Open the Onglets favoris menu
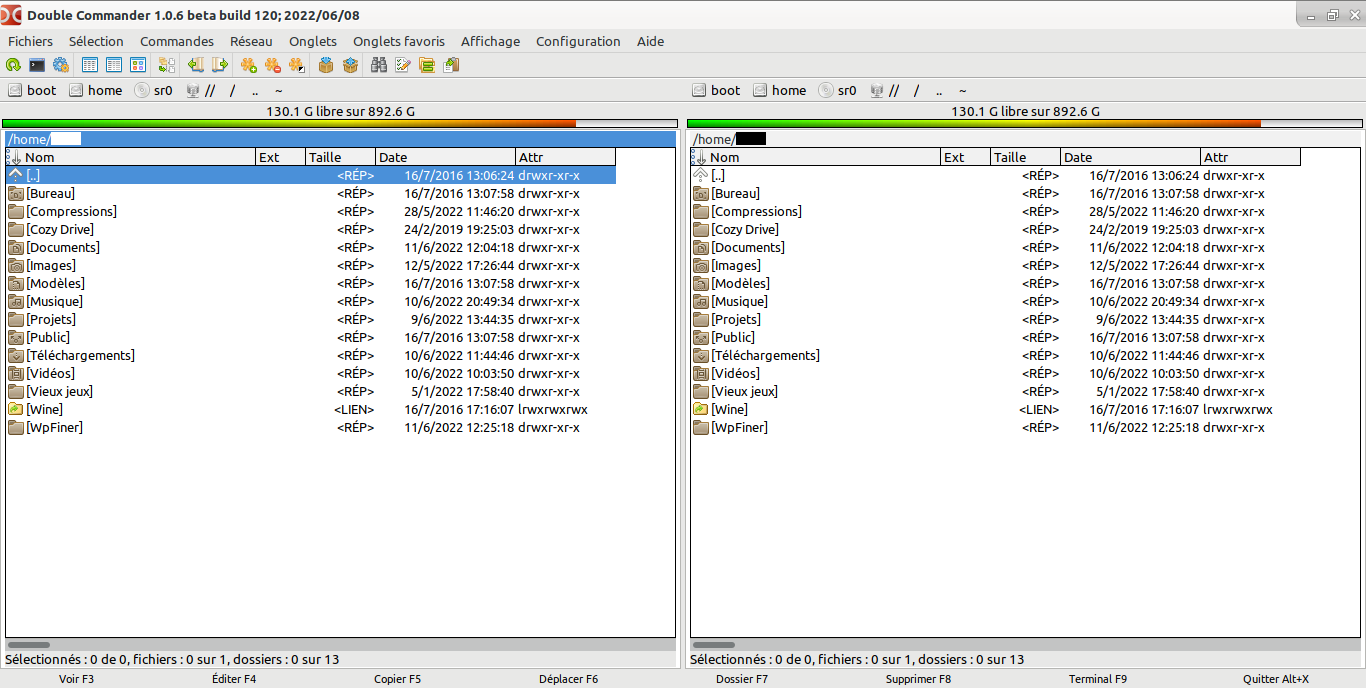This screenshot has height=688, width=1366. point(399,41)
